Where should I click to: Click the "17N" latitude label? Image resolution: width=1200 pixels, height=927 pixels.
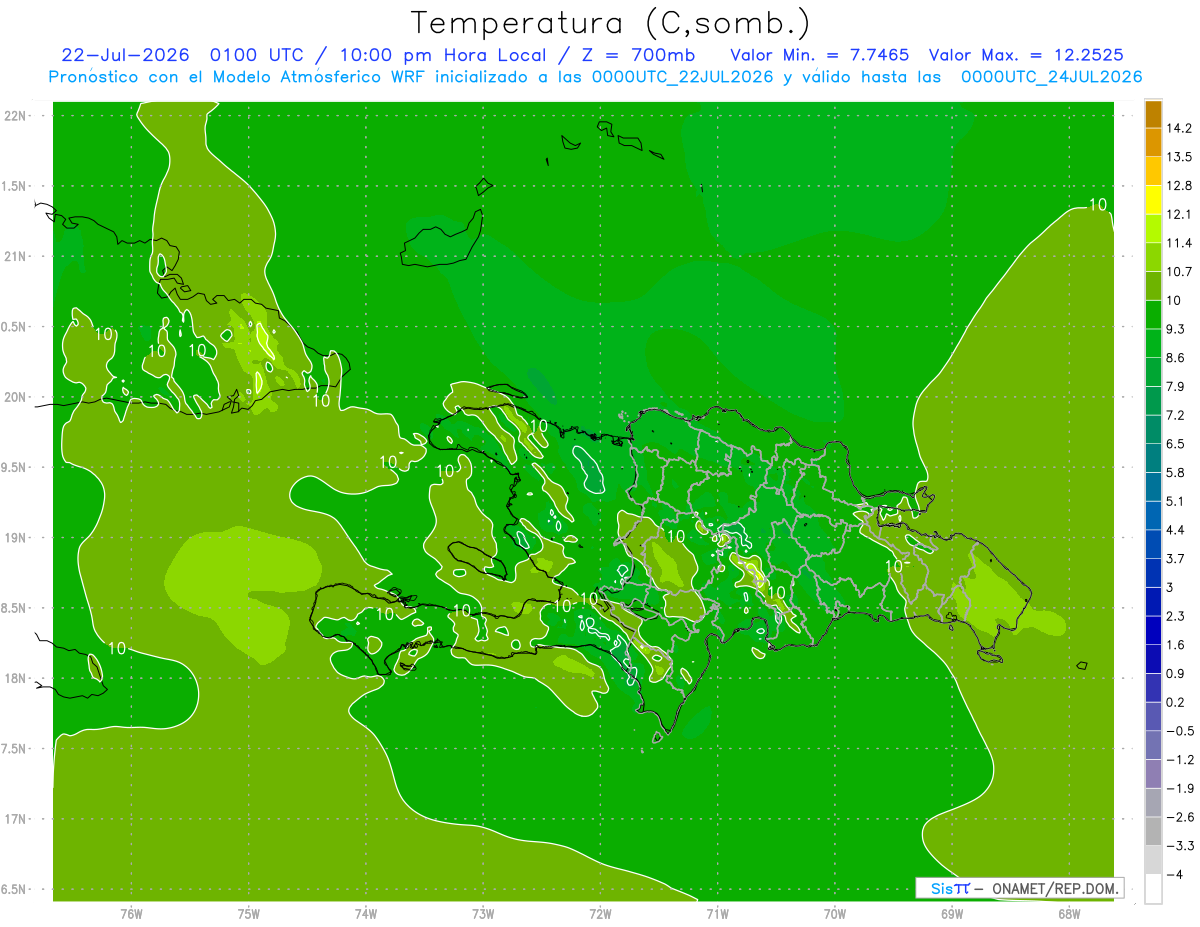[x=15, y=819]
